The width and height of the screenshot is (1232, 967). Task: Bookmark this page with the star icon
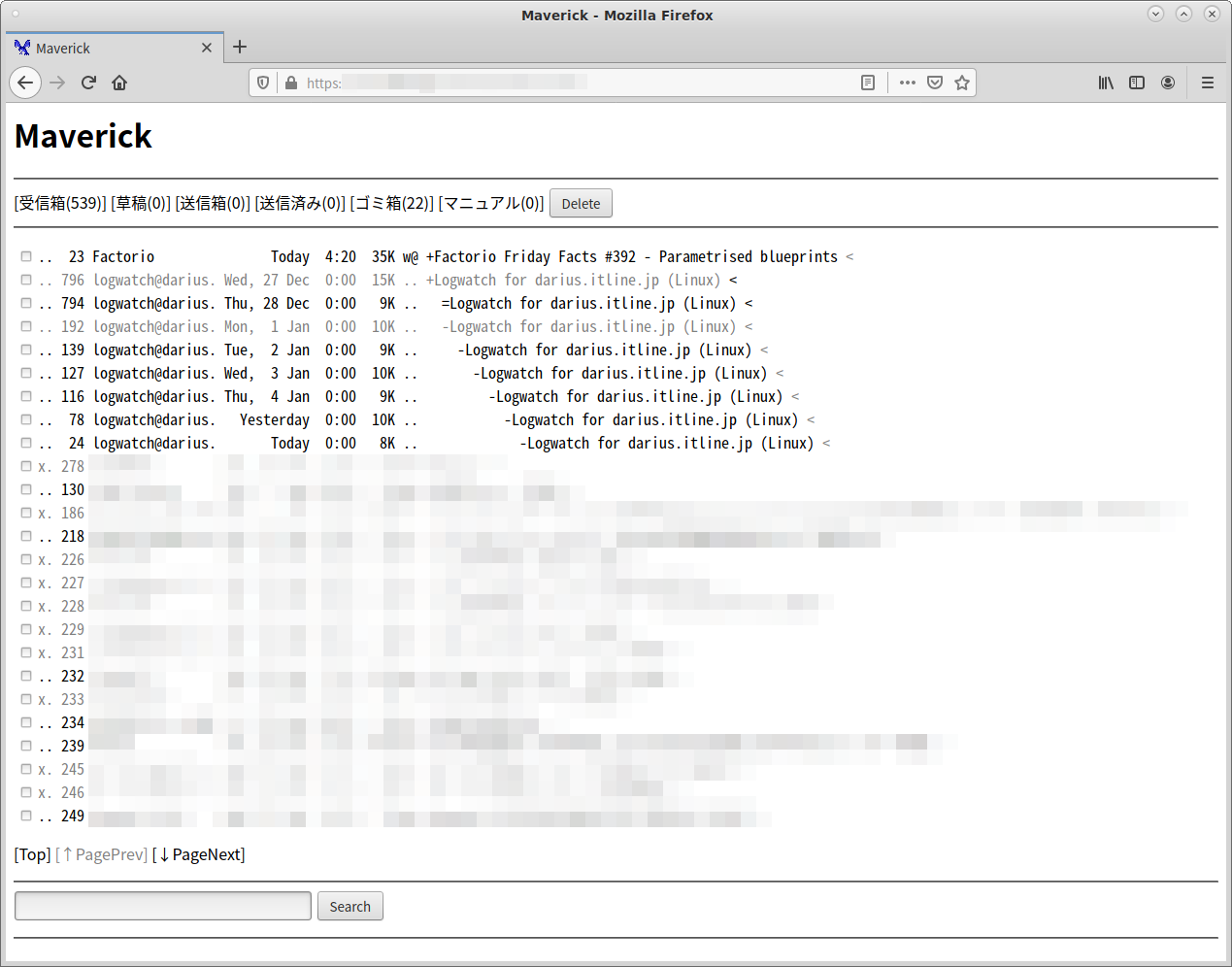point(961,83)
